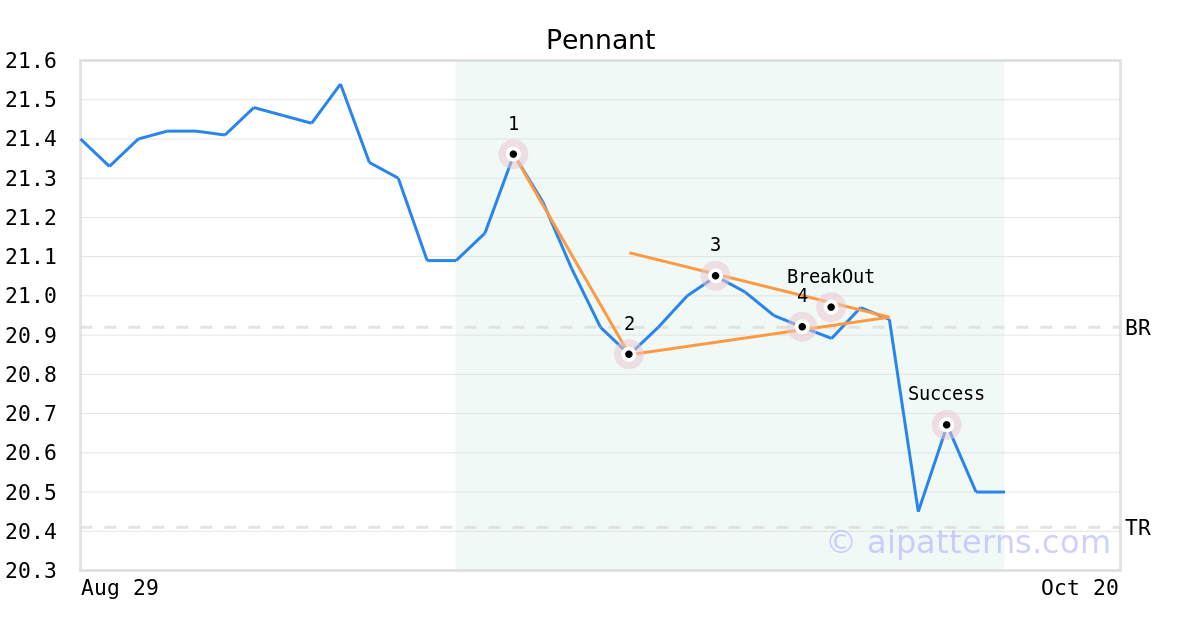The image size is (1200, 630).
Task: Click the 20.5 y-axis price label
Action: [30, 493]
